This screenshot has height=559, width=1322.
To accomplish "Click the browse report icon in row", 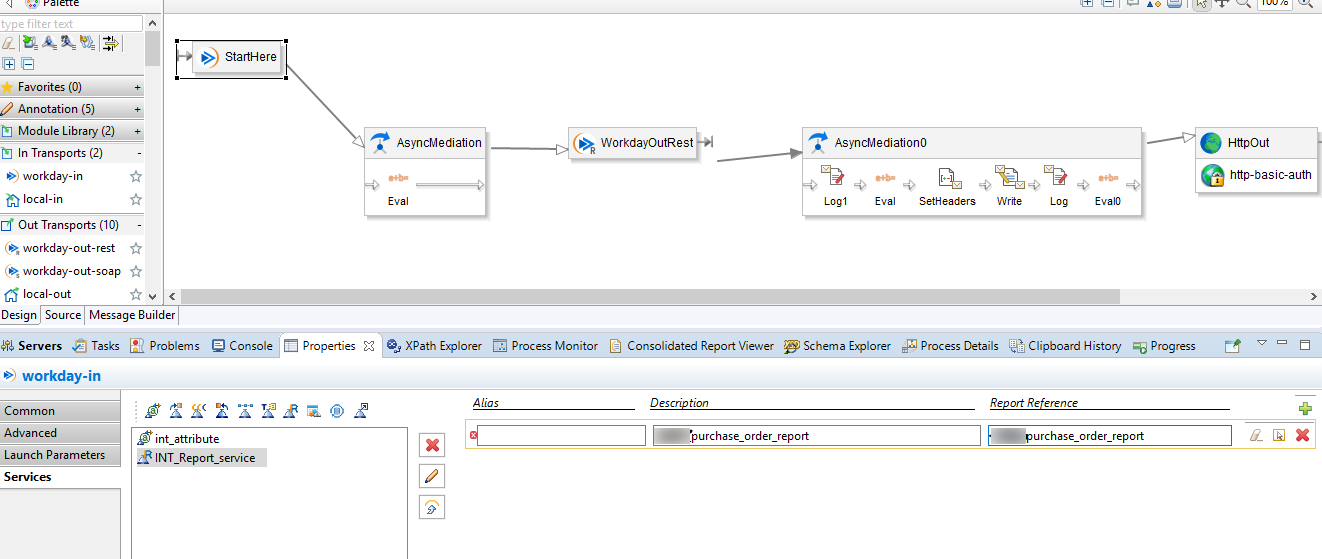I will pyautogui.click(x=1279, y=435).
